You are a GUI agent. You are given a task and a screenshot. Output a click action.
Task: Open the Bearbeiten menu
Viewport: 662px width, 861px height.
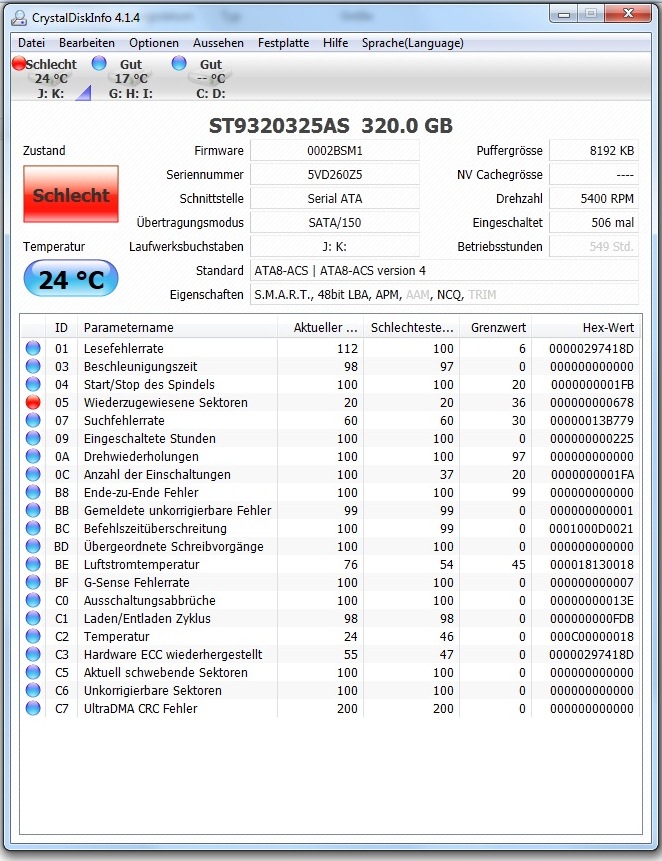[87, 43]
